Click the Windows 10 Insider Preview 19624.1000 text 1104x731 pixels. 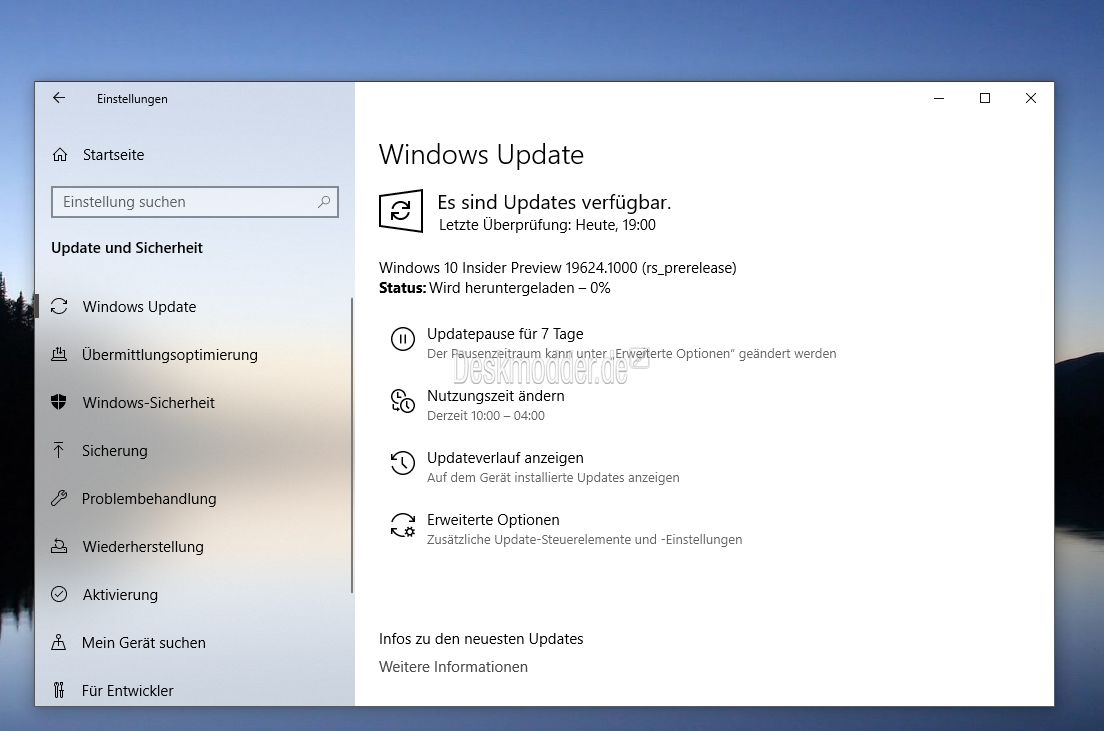pyautogui.click(x=558, y=268)
